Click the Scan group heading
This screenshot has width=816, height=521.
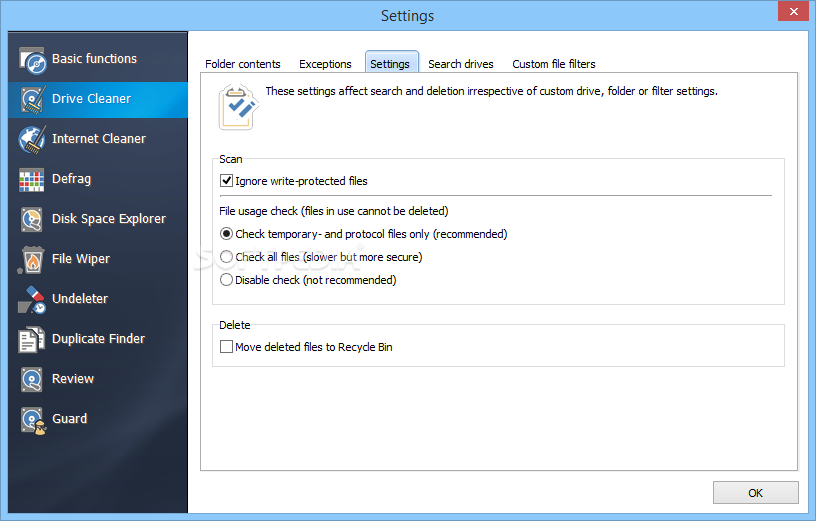231,159
